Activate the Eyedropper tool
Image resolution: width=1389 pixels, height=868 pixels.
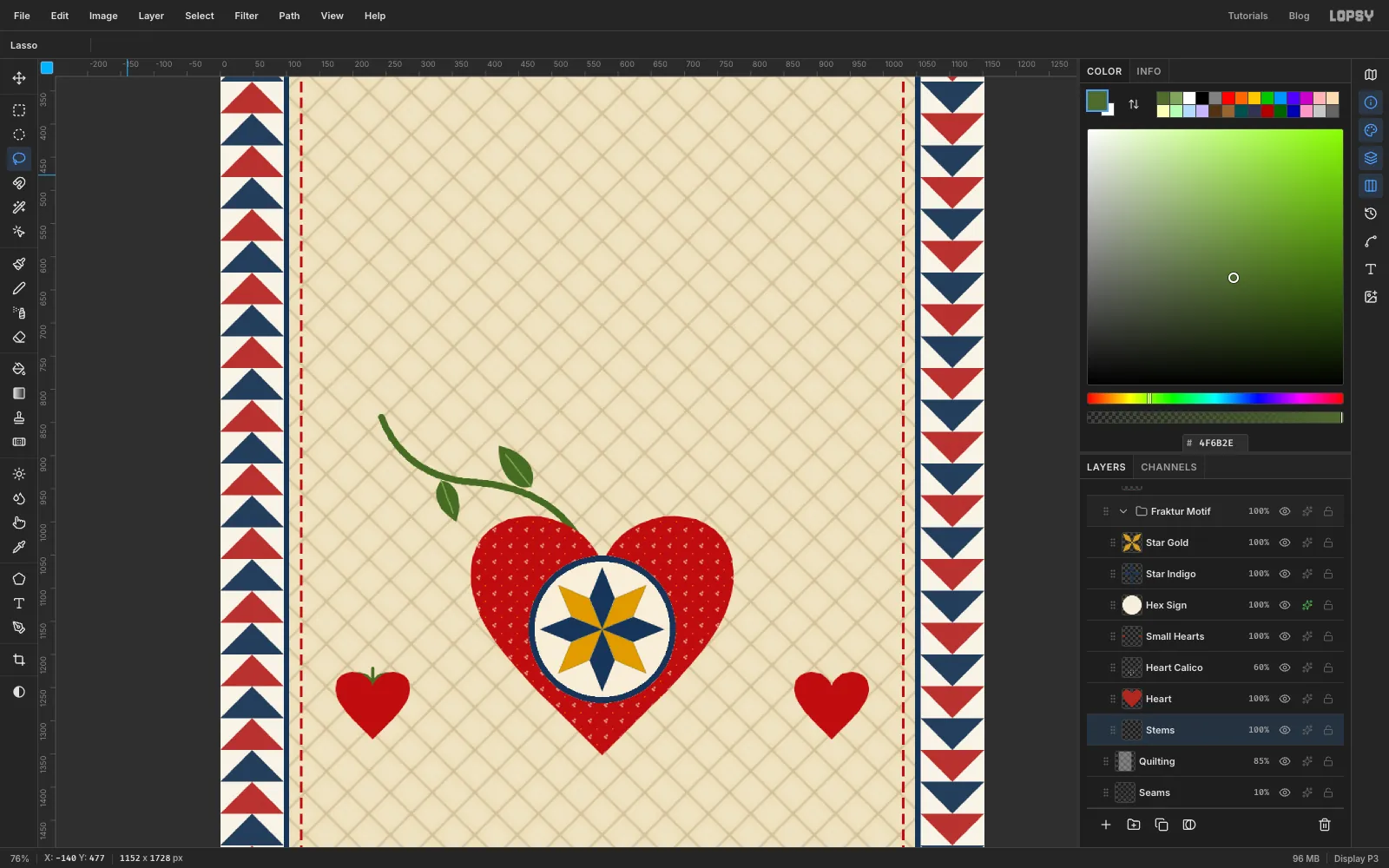(x=19, y=547)
